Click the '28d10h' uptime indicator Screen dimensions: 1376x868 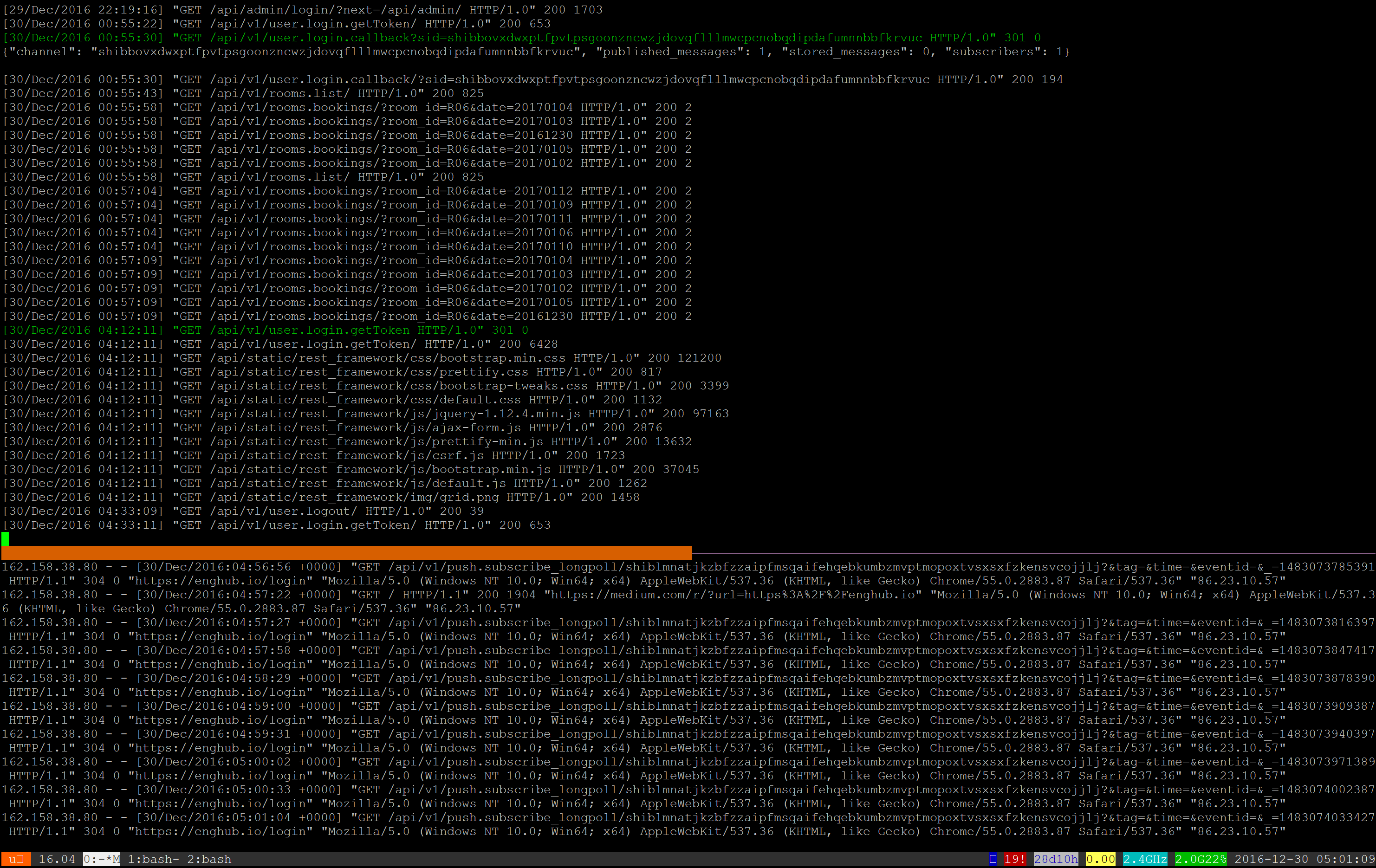[x=1055, y=859]
